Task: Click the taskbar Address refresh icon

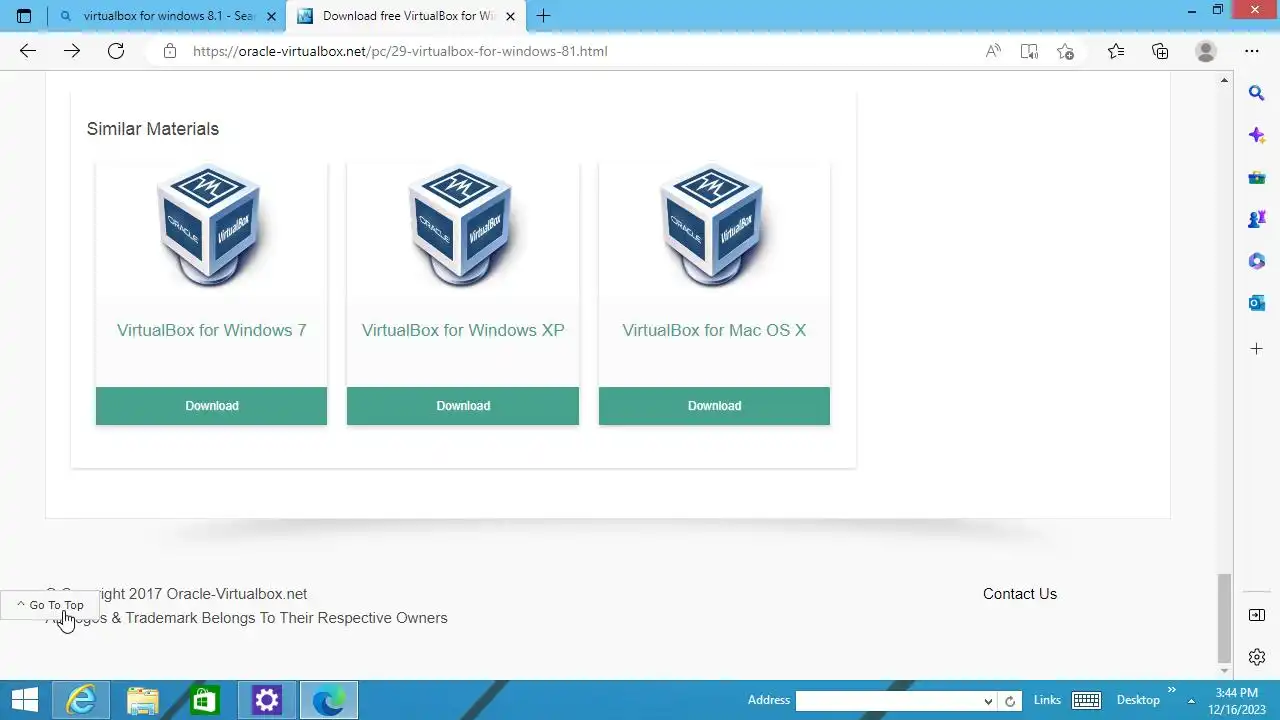Action: 1010,701
